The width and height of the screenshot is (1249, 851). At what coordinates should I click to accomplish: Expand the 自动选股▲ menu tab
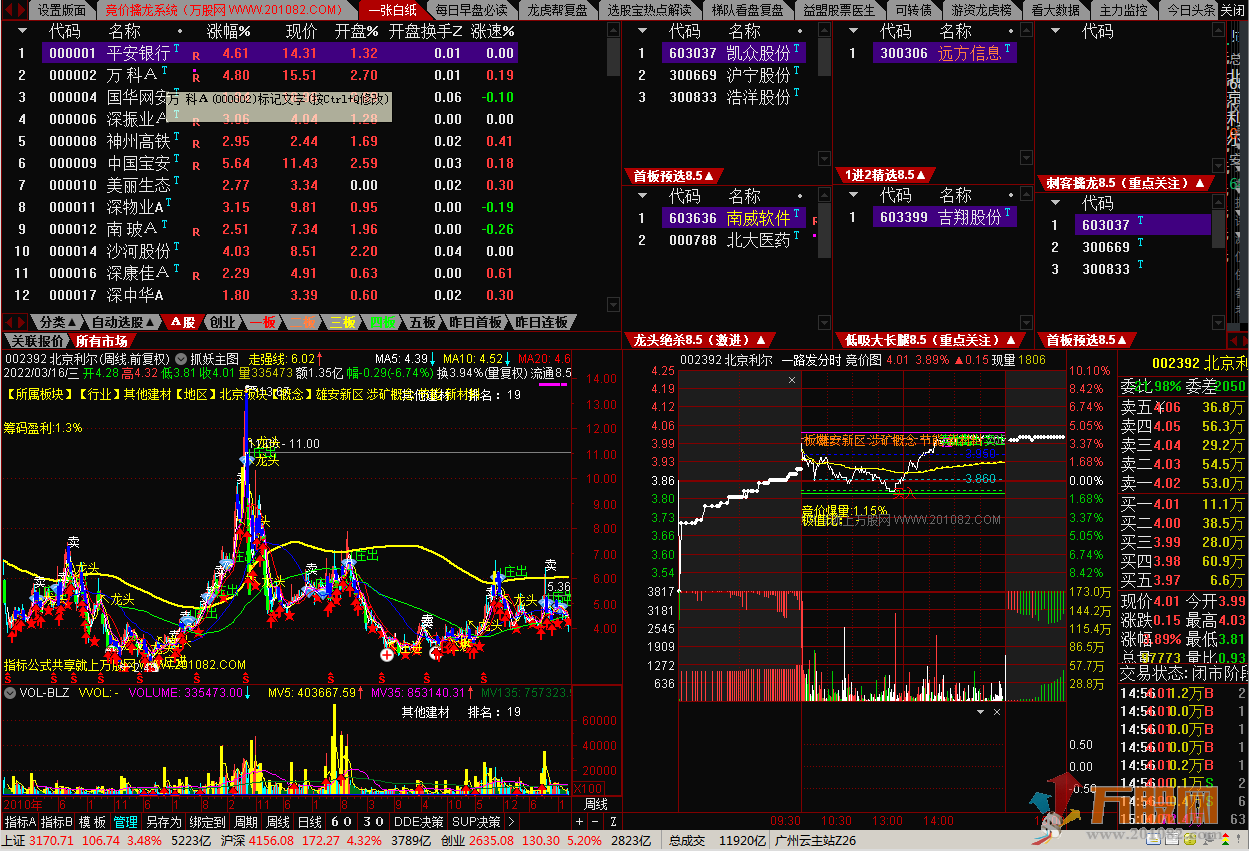click(x=124, y=322)
